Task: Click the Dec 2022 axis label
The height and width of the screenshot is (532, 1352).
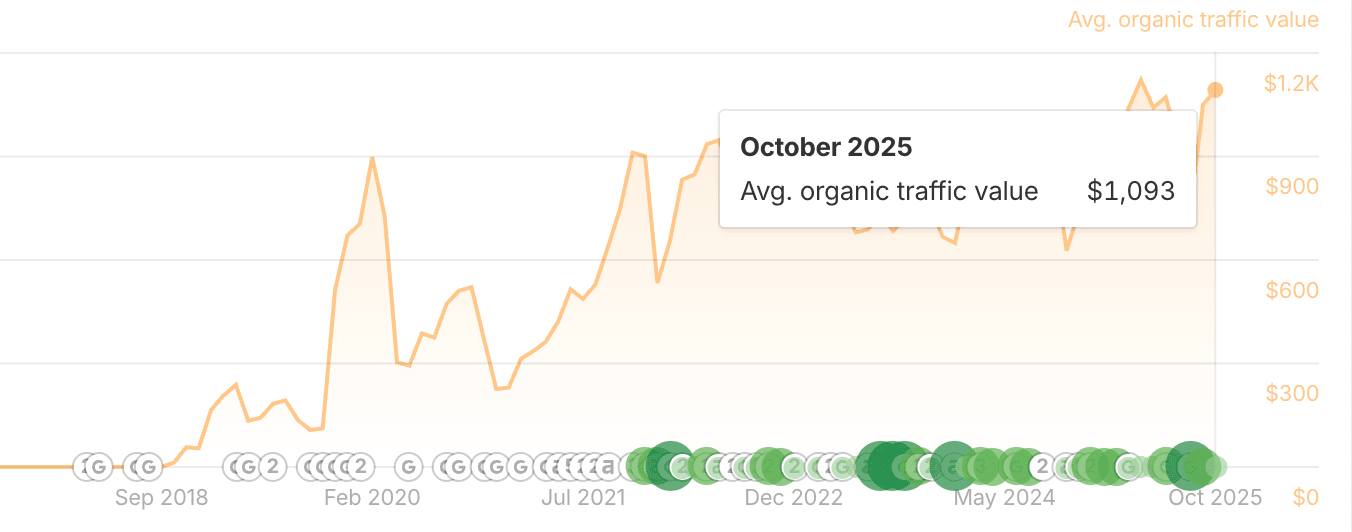Action: point(793,497)
